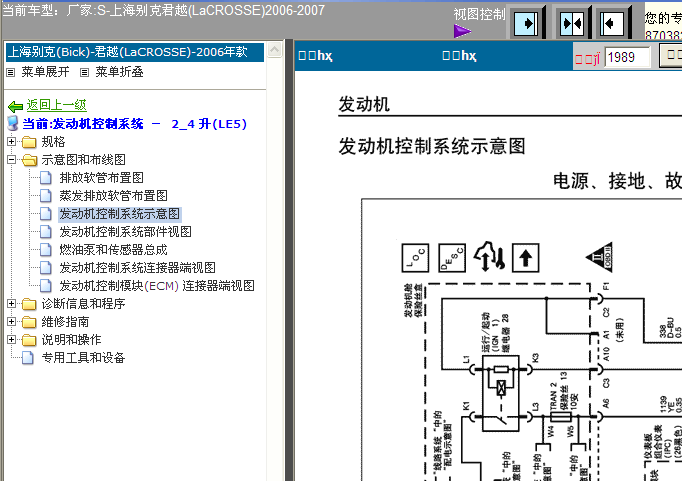Open 发动机控制系统部件视图 document

coord(125,231)
